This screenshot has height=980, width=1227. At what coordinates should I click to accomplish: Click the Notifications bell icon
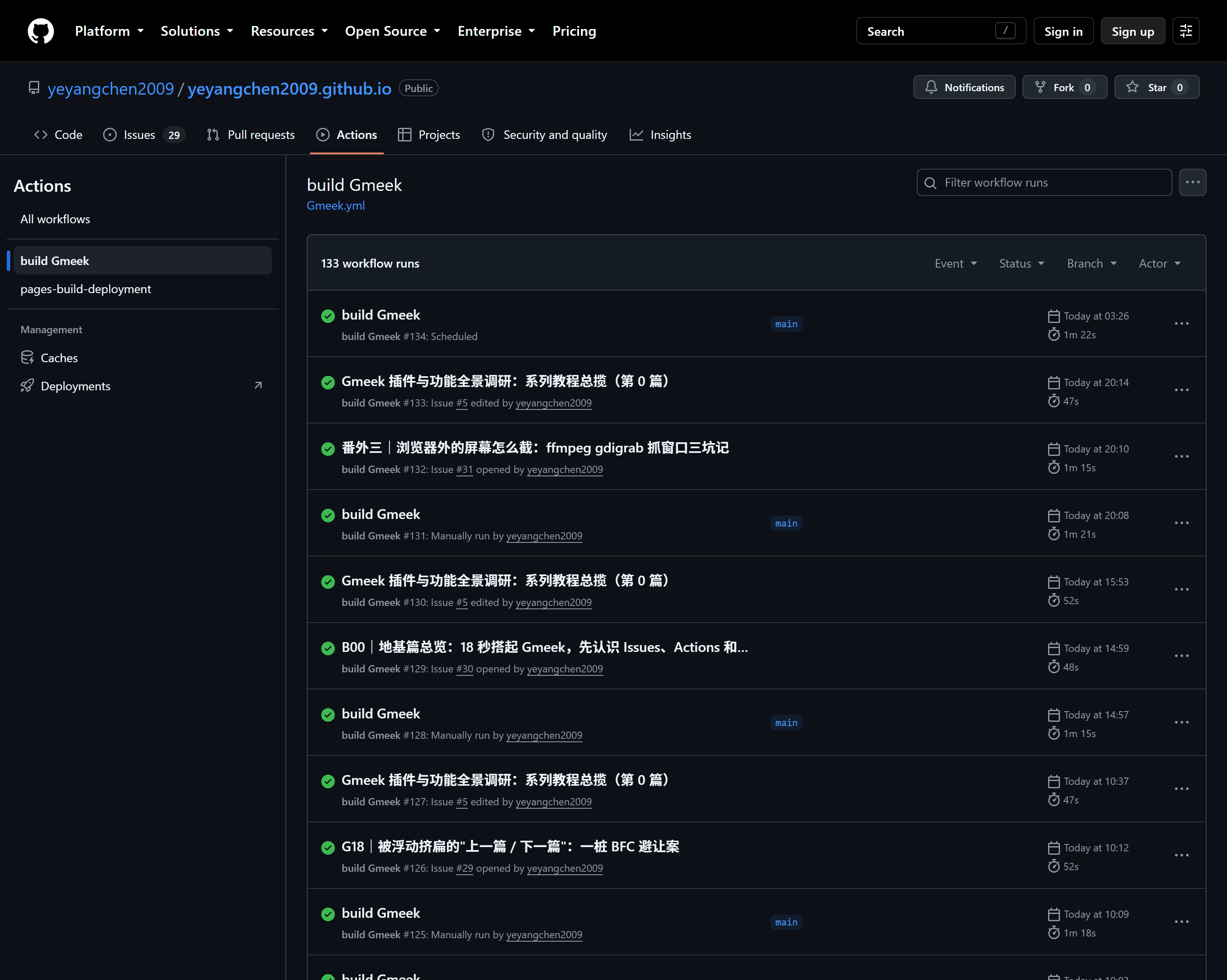[x=931, y=87]
